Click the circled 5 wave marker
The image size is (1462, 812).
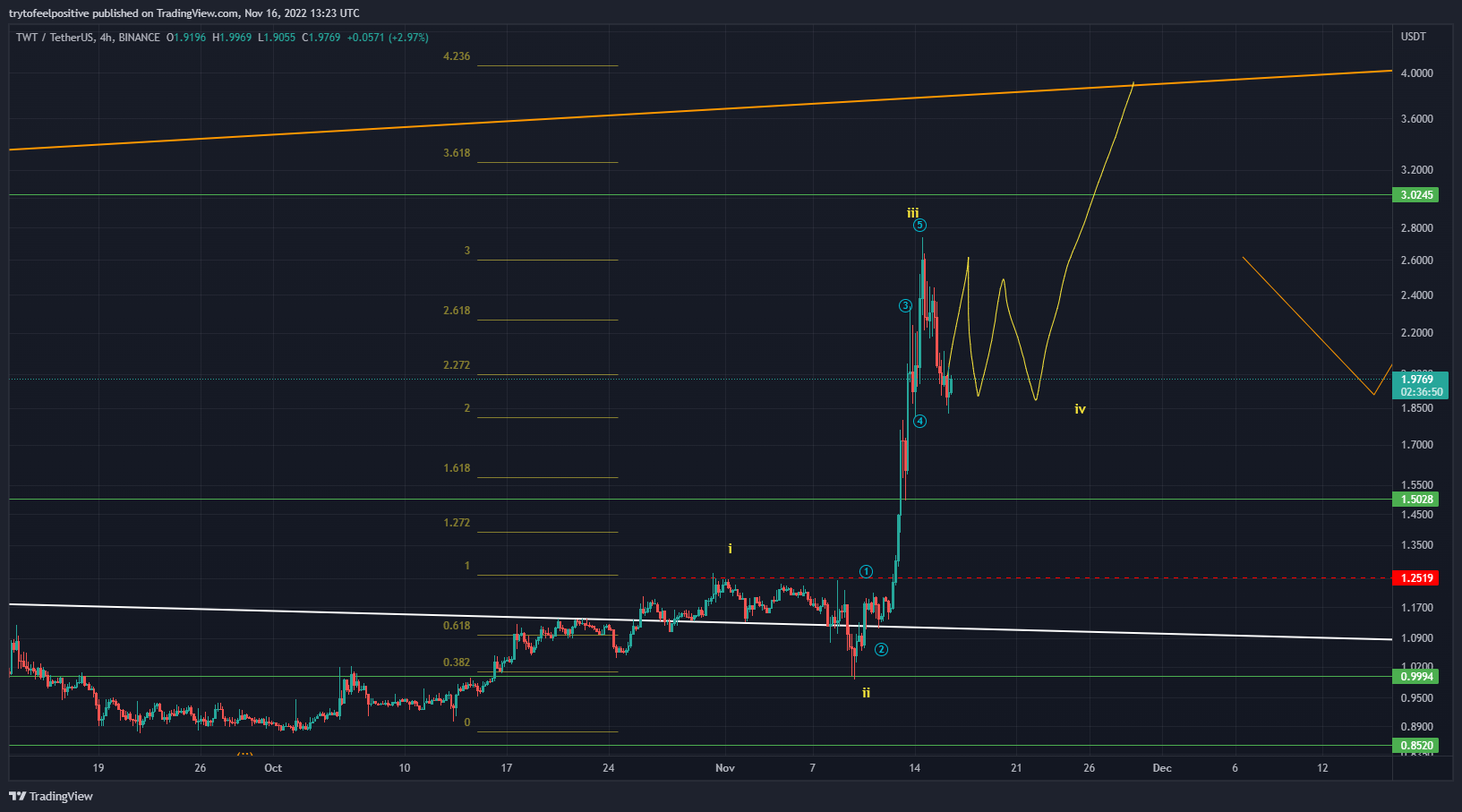coord(919,226)
